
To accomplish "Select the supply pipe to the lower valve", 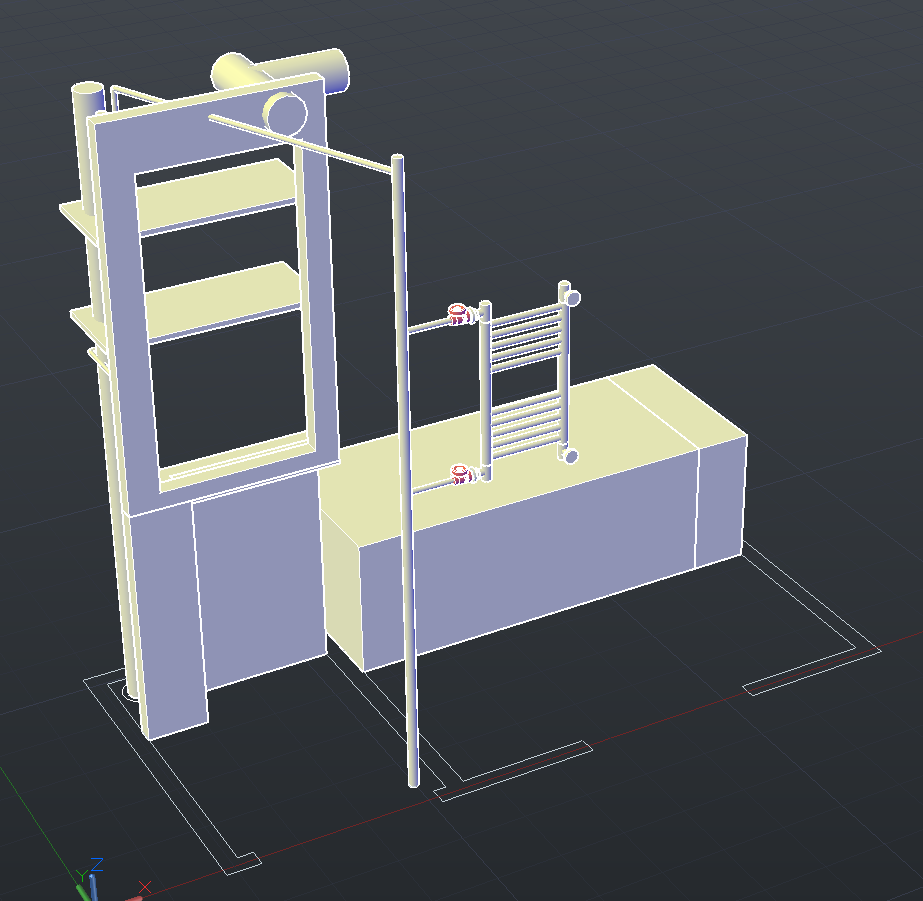I will pyautogui.click(x=432, y=486).
